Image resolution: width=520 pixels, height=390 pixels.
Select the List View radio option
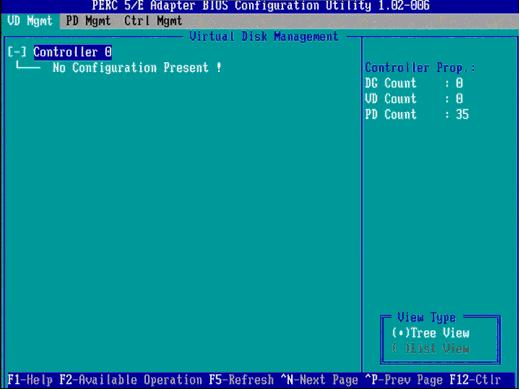pos(431,348)
